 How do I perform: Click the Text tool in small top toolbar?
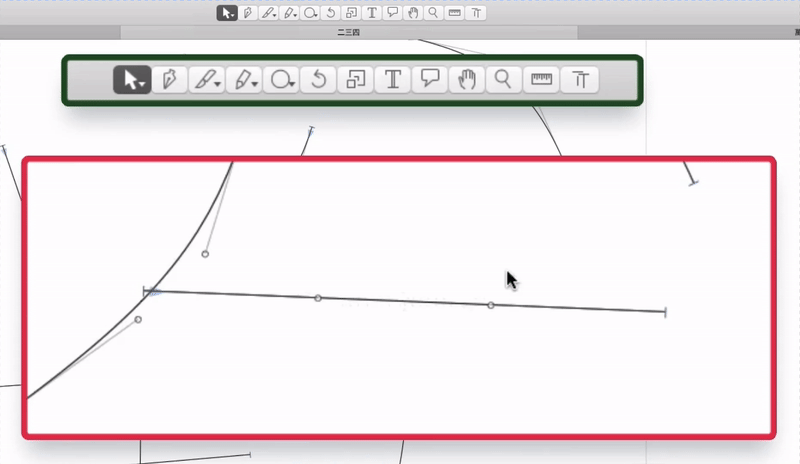(372, 13)
